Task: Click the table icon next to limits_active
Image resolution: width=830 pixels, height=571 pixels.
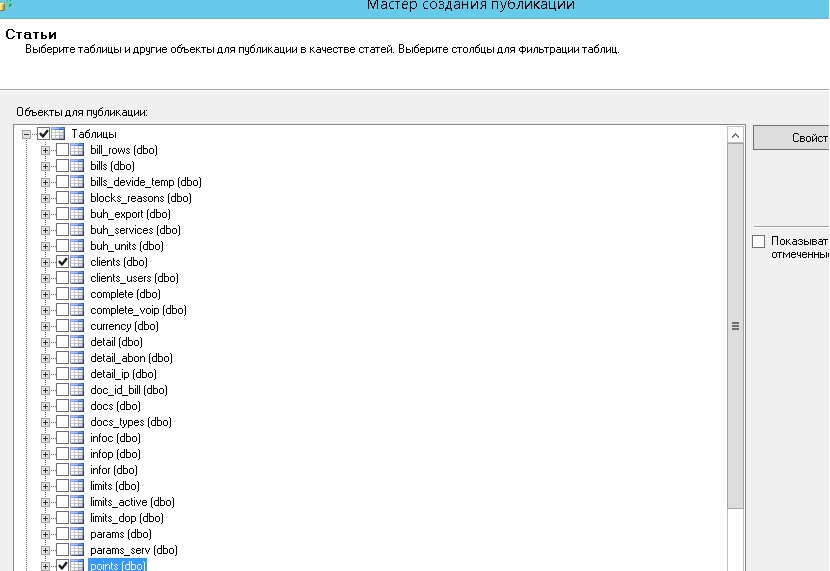Action: (77, 502)
